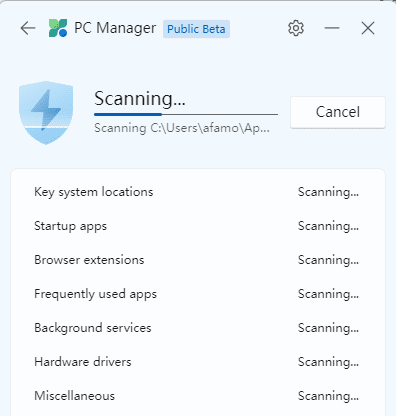This screenshot has height=416, width=396.
Task: Click the scanning path C:\Users\afamo text
Action: [182, 128]
